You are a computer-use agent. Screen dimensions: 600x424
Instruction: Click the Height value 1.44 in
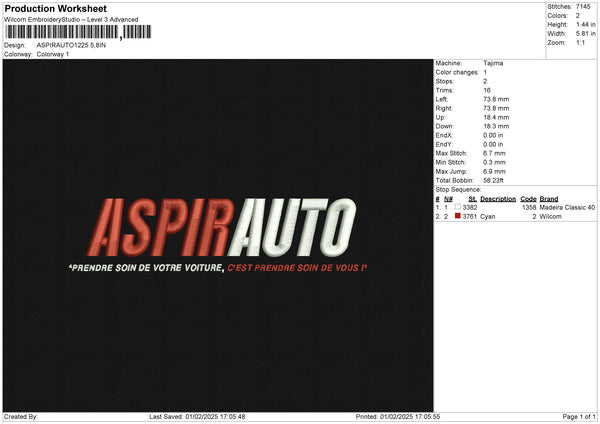pyautogui.click(x=585, y=24)
